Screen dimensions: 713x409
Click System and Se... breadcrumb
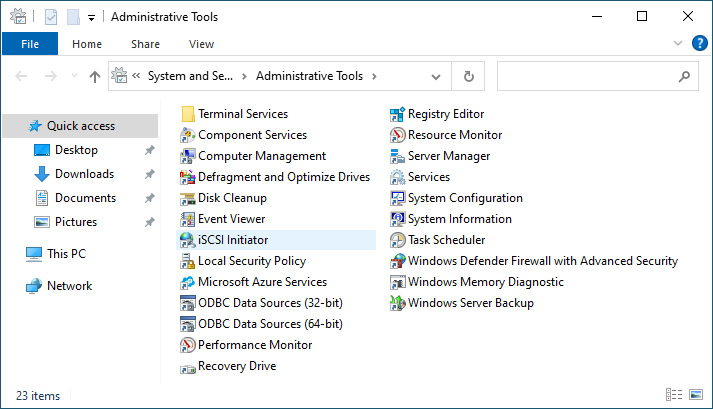190,76
